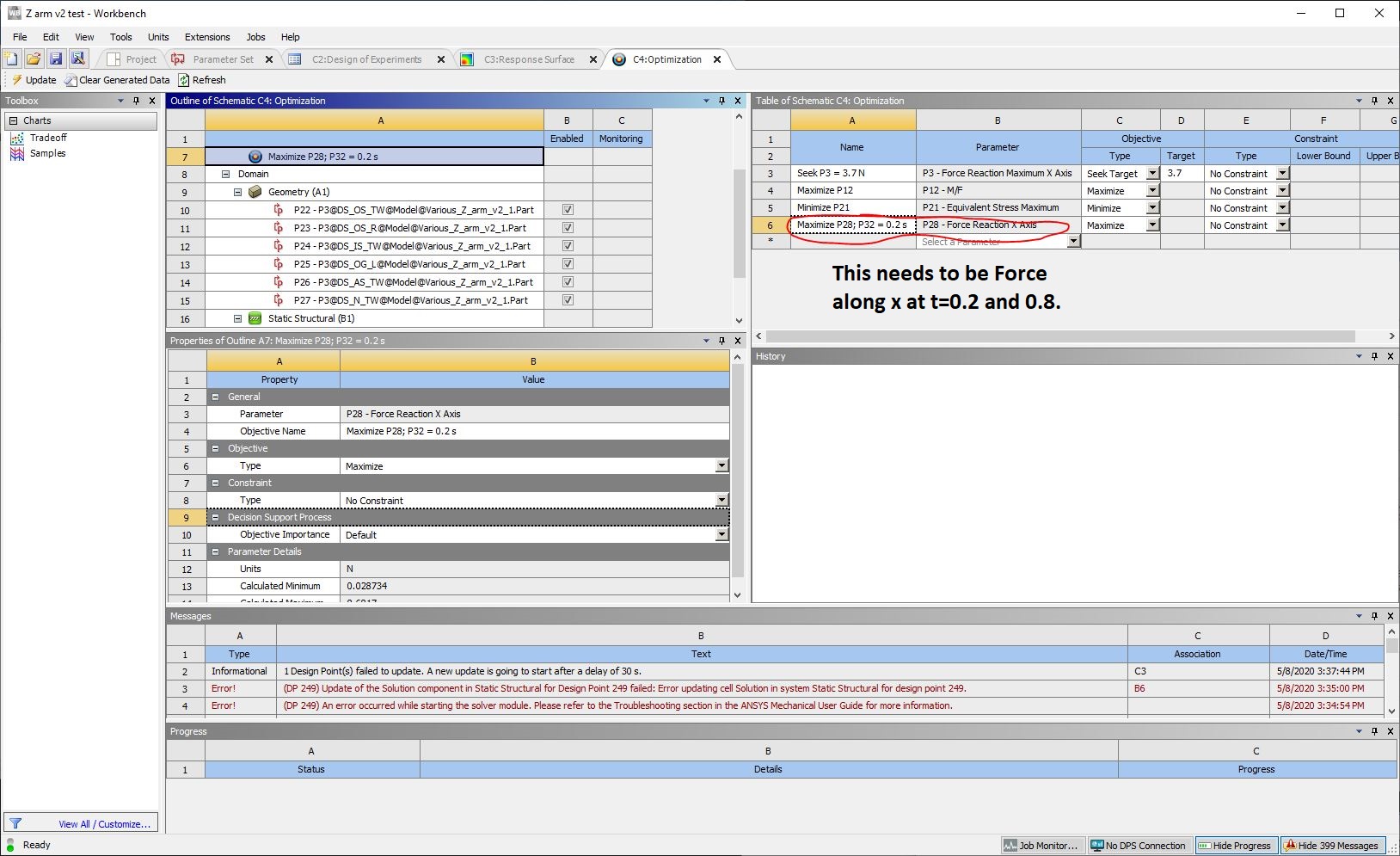The image size is (1400, 856).
Task: Close the Messages panel
Action: pos(1391,616)
